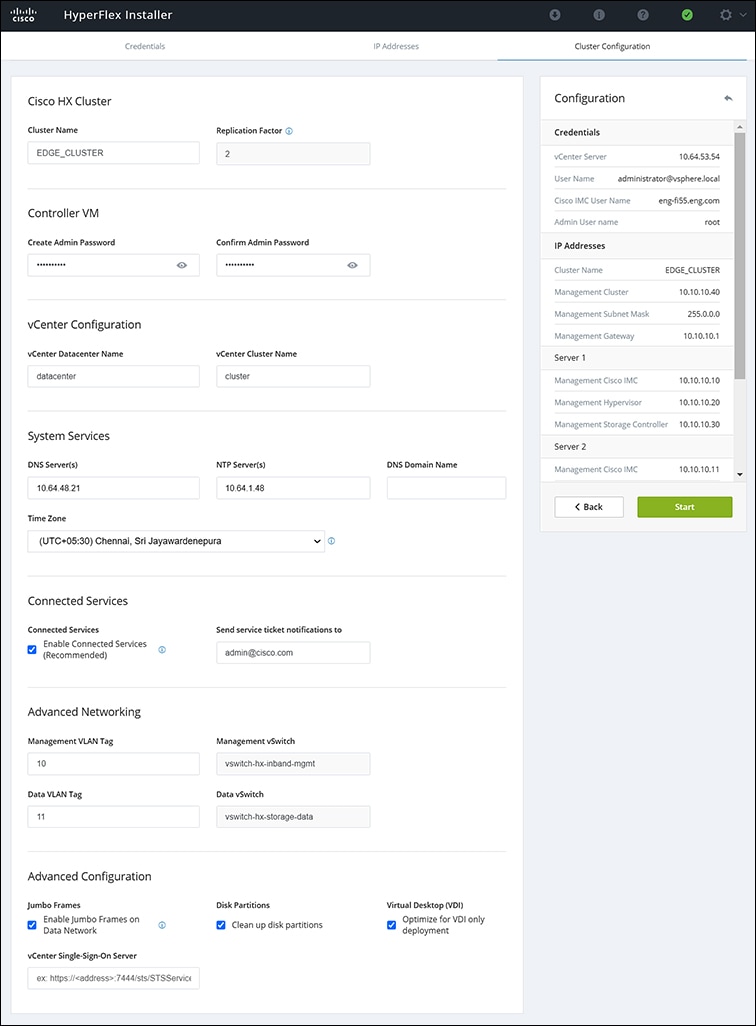Click vCenter Server value 10.64.53.54
This screenshot has width=756, height=1026.
click(699, 157)
